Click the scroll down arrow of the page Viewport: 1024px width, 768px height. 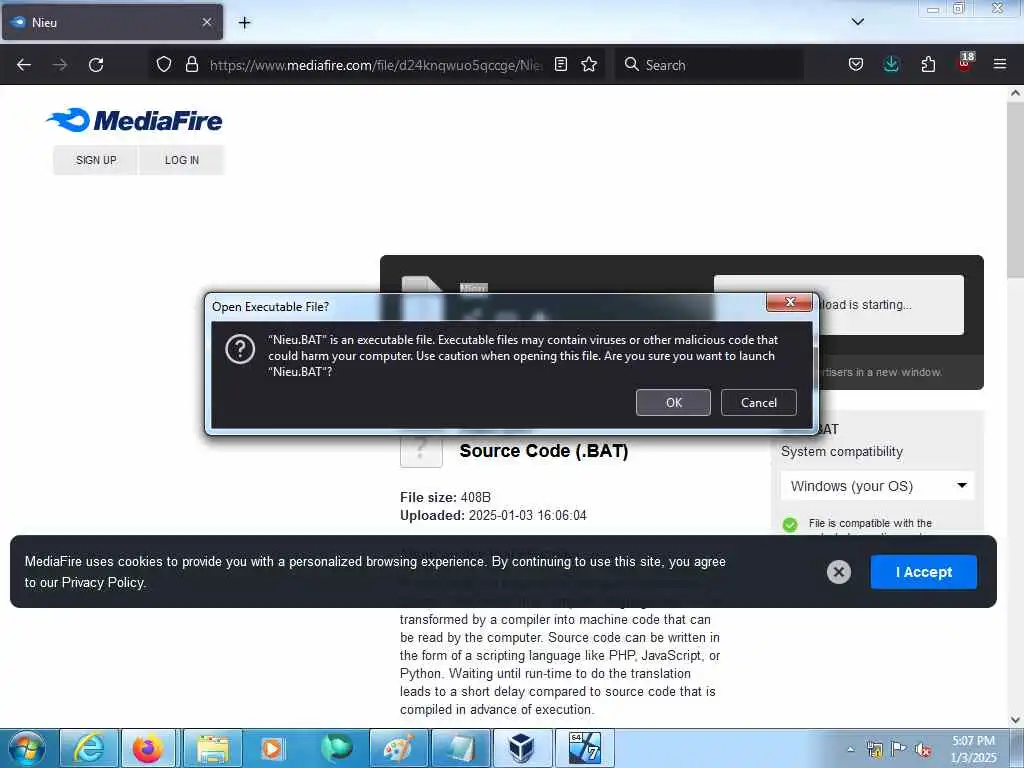tap(1015, 719)
